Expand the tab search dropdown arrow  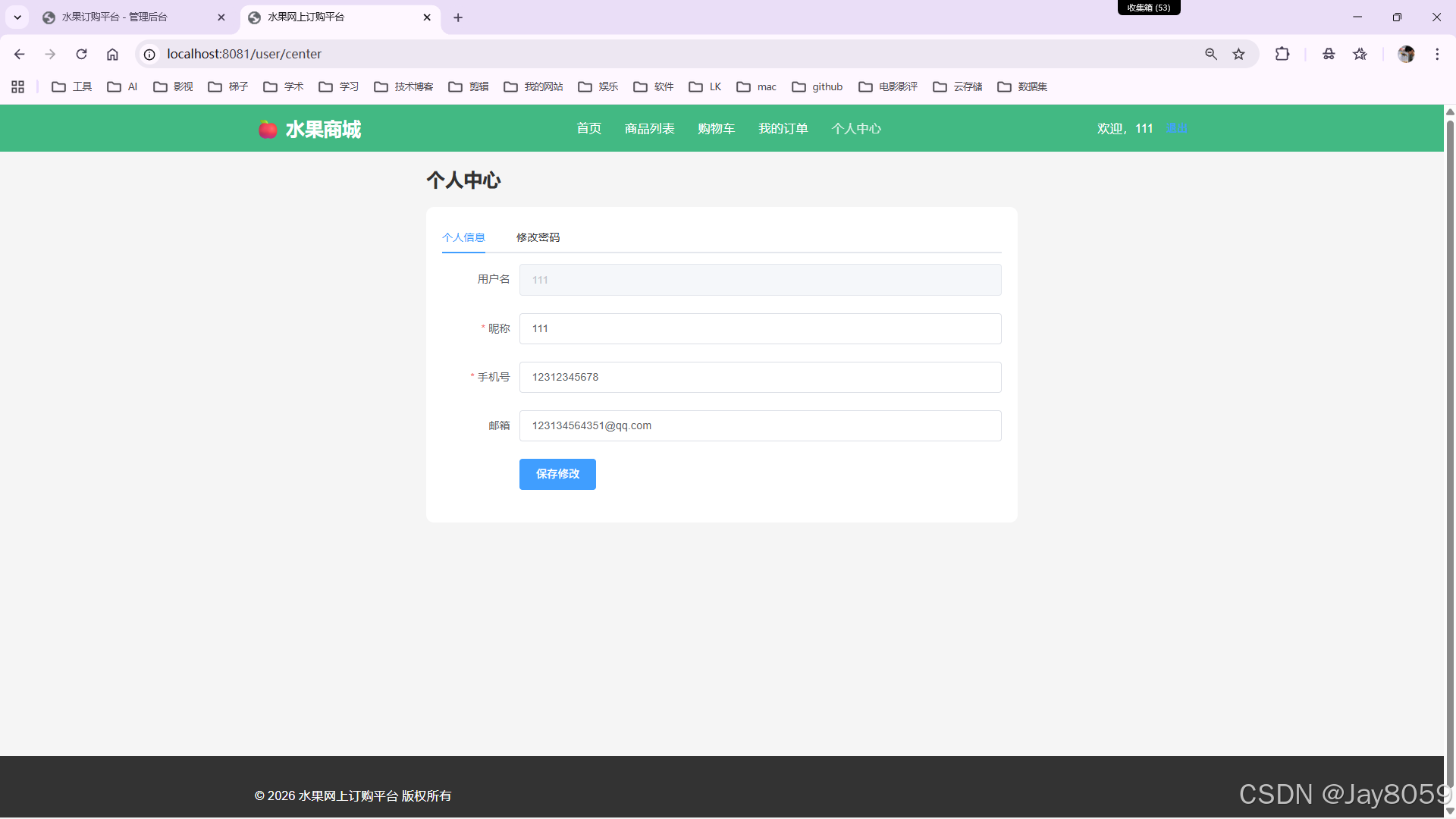point(17,17)
